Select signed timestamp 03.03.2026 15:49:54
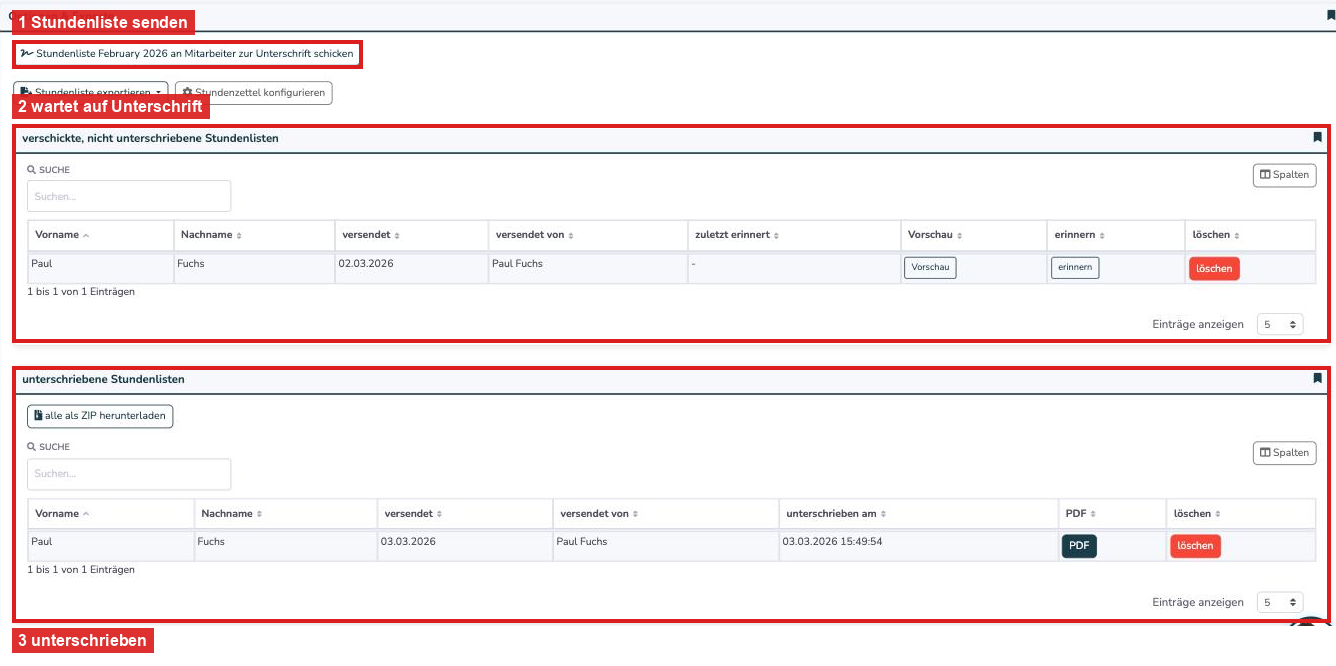This screenshot has height=666, width=1336. click(832, 542)
